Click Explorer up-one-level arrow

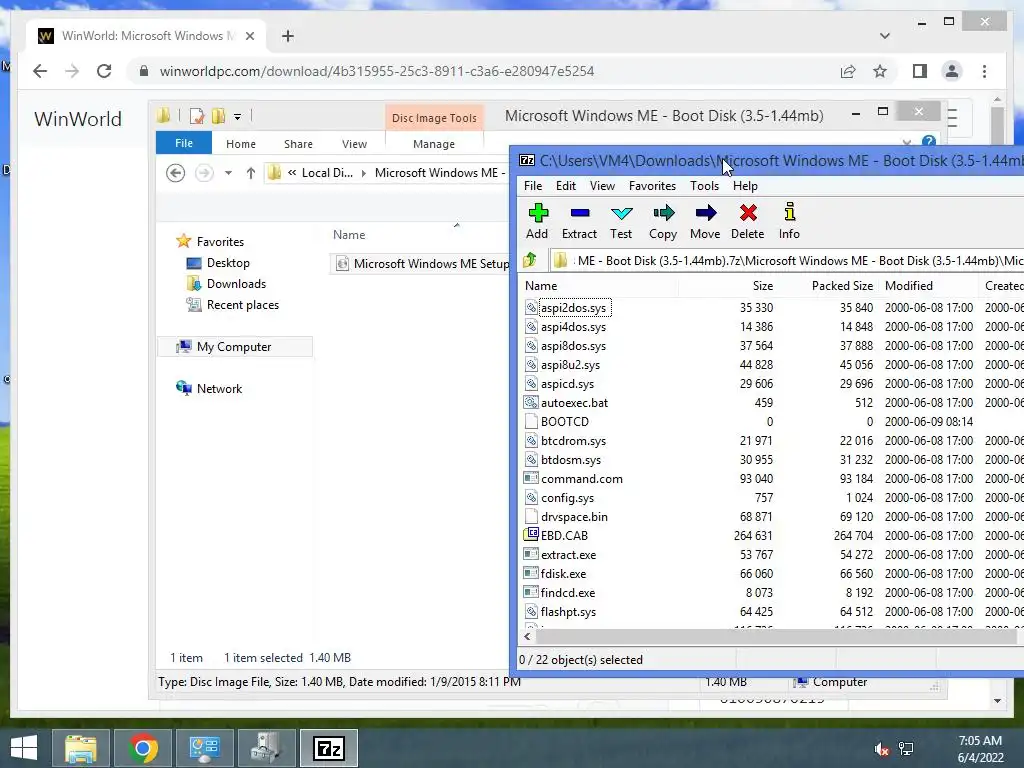click(x=251, y=173)
